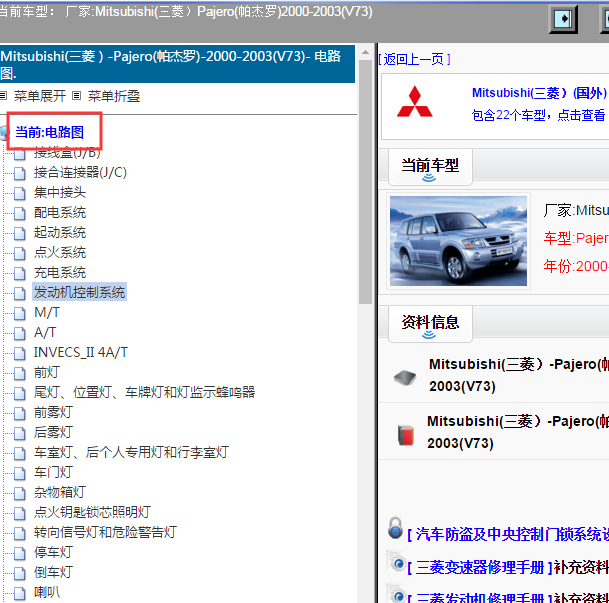This screenshot has height=603, width=609.
Task: Click the Pajero vehicle thumbnail image
Action: pyautogui.click(x=458, y=241)
